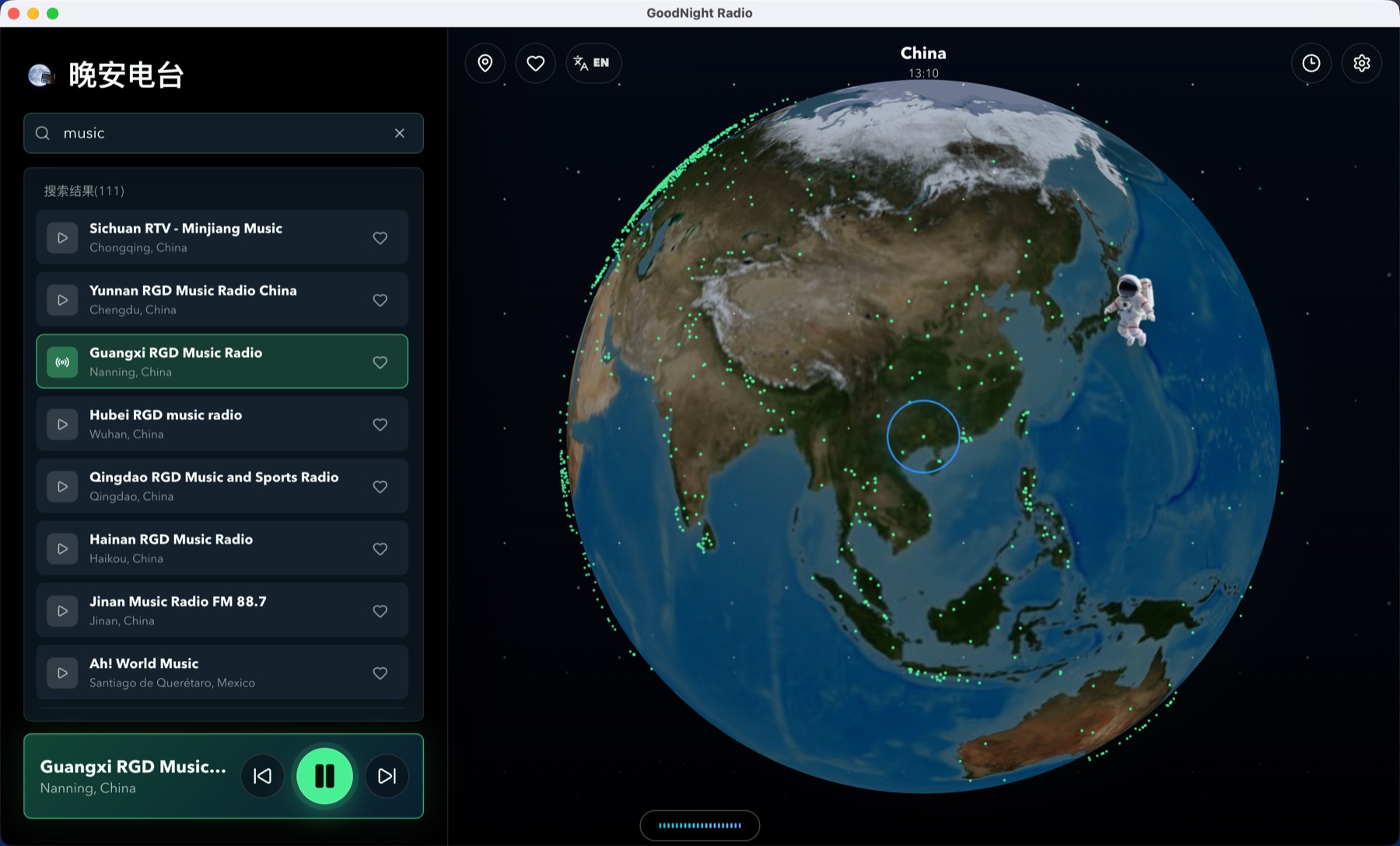This screenshot has height=846, width=1400.
Task: Favorite Sichuan RTV - Minjiang Music
Action: tap(380, 238)
